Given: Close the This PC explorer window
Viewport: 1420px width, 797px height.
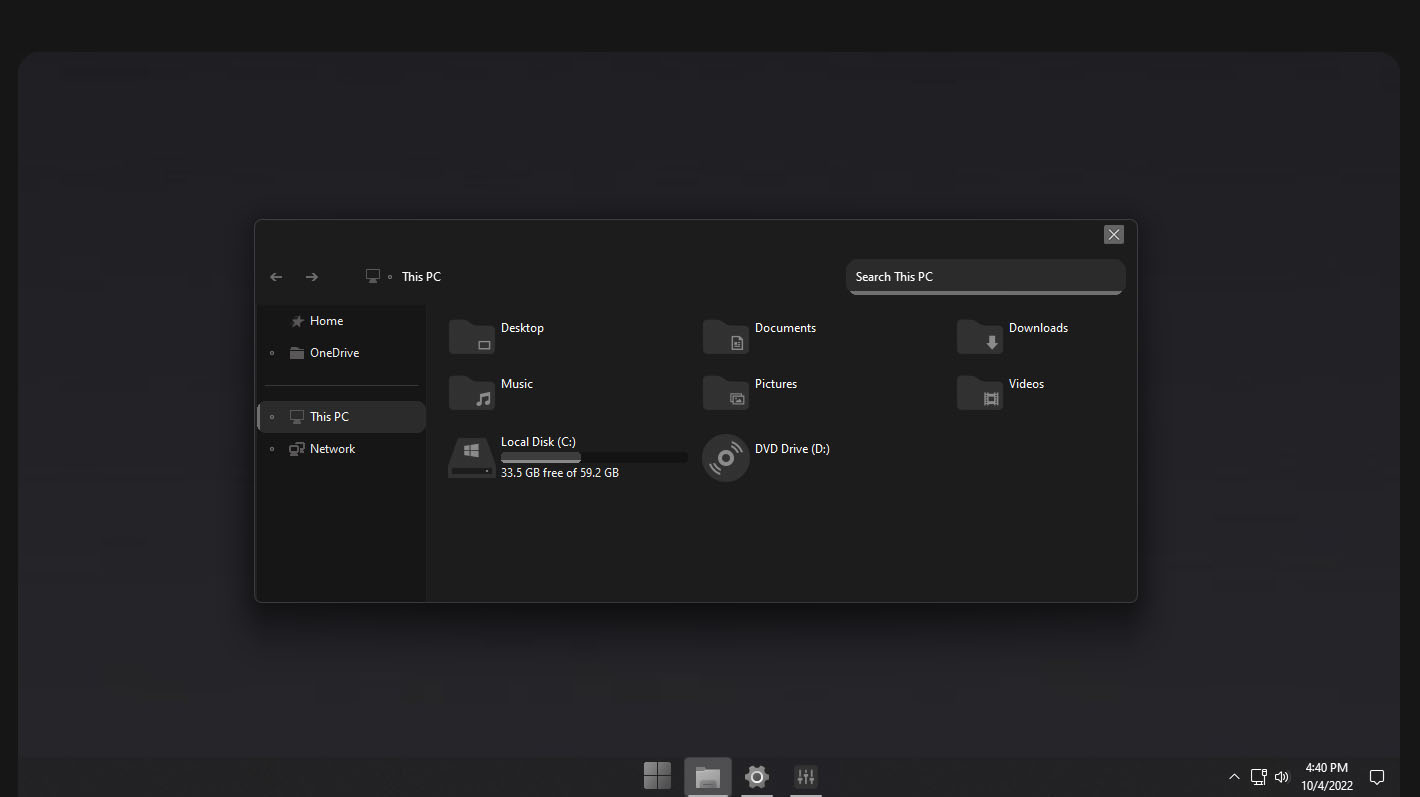Looking at the screenshot, I should [1114, 234].
